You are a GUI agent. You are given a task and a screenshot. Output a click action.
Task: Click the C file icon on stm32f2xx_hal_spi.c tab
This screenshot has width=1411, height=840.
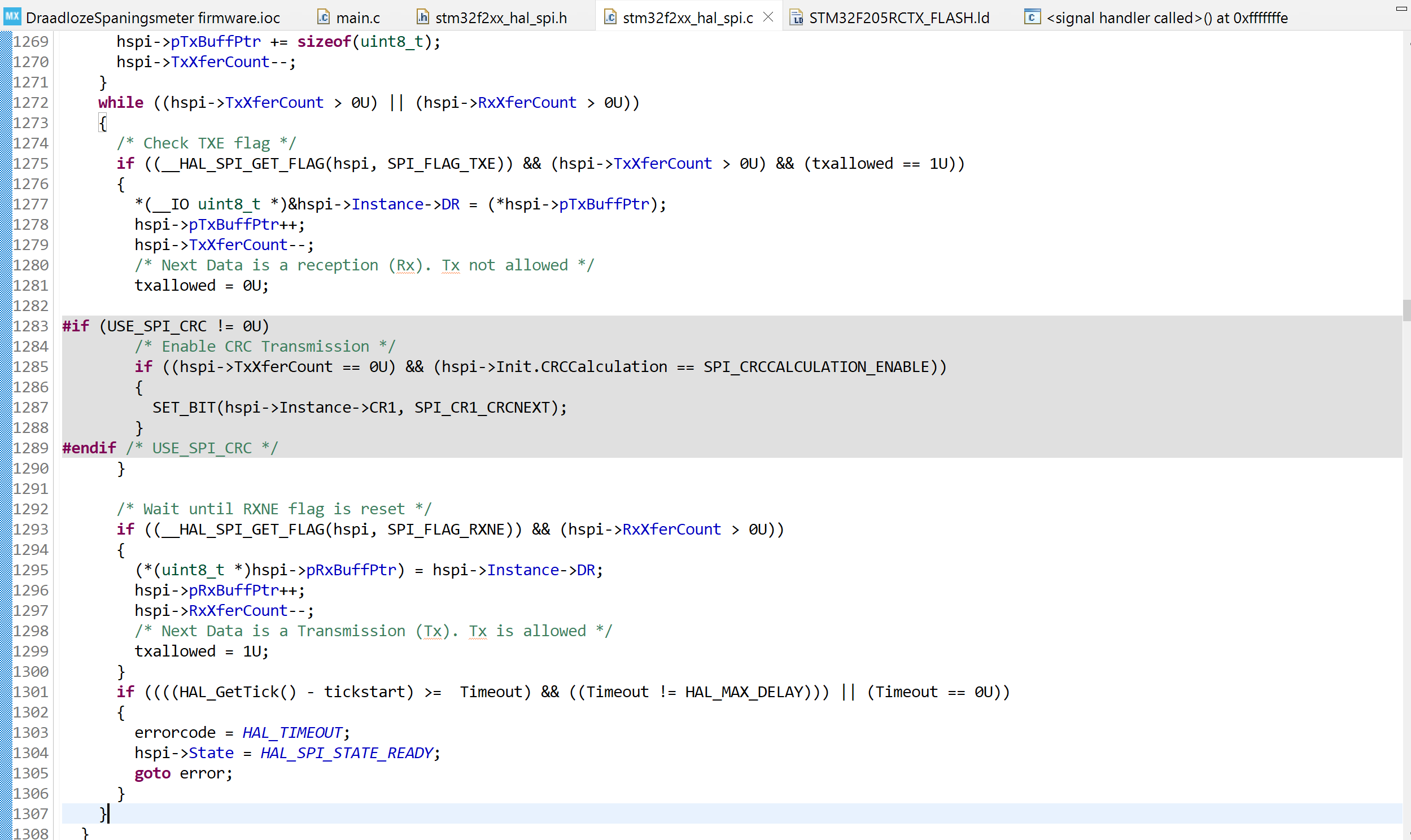[610, 17]
